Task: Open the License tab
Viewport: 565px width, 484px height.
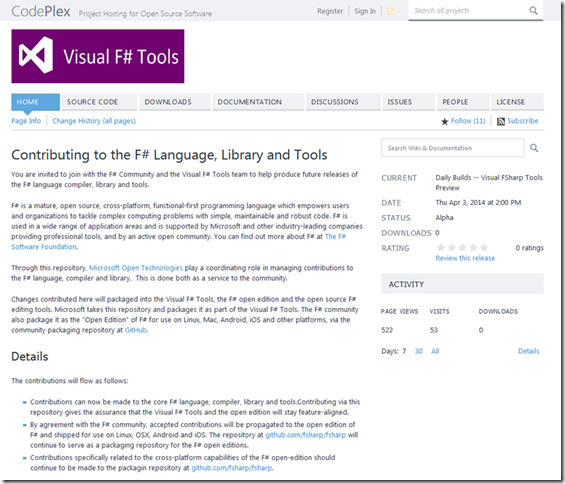Action: (517, 102)
